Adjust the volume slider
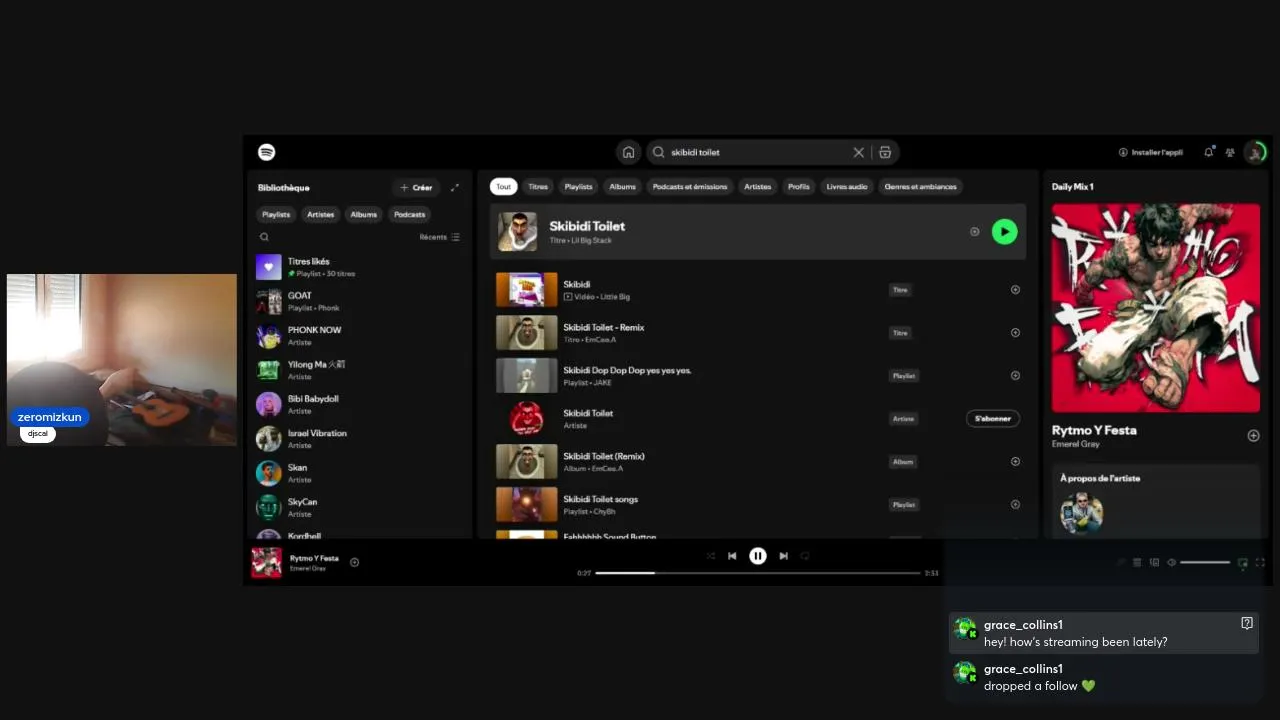 (x=1205, y=562)
